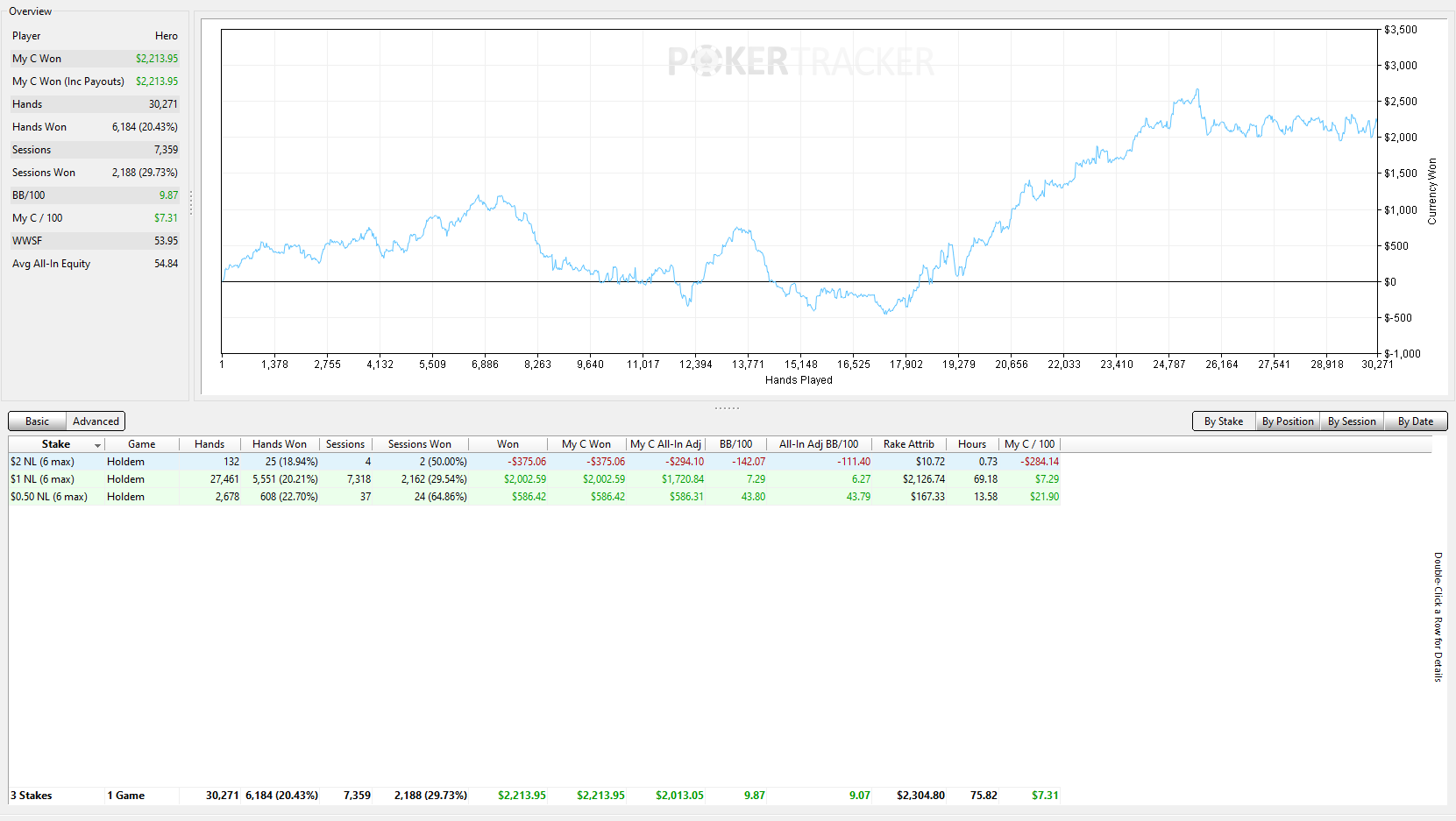Click the My C / 100 column header
The height and width of the screenshot is (821, 1456).
click(1029, 444)
